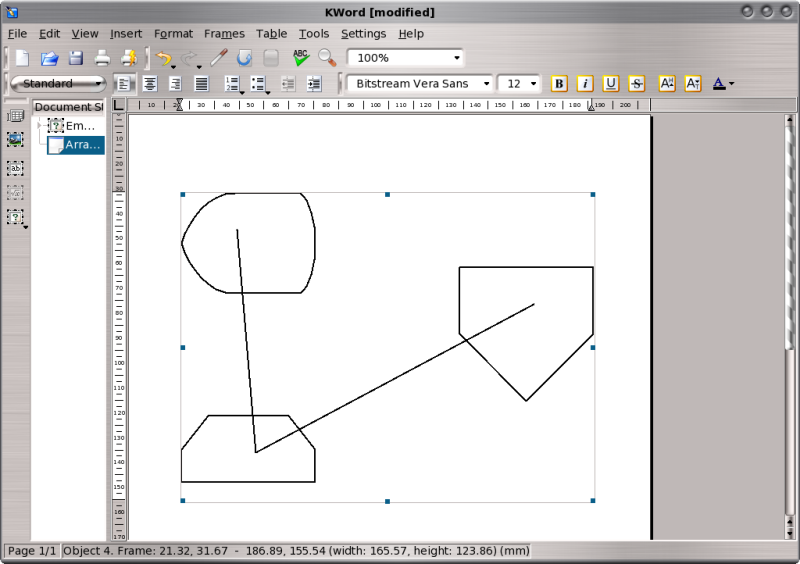The image size is (800, 564).
Task: Click the blue refresh arrow icon
Action: 244,58
